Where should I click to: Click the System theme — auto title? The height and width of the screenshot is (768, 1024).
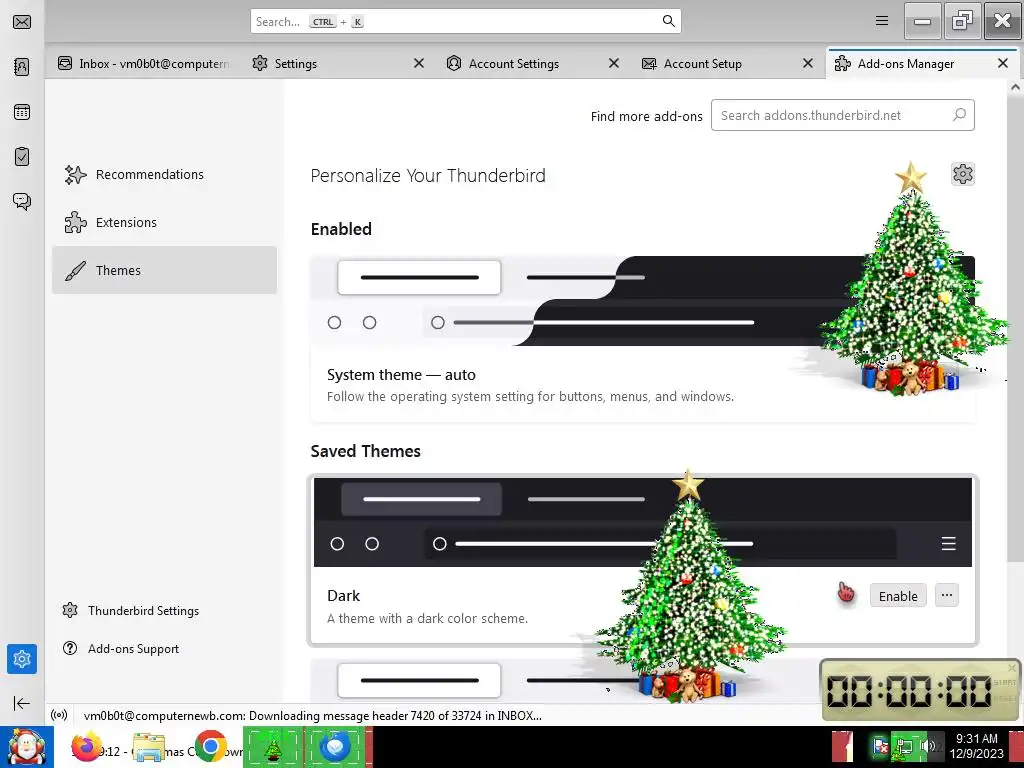click(x=401, y=375)
